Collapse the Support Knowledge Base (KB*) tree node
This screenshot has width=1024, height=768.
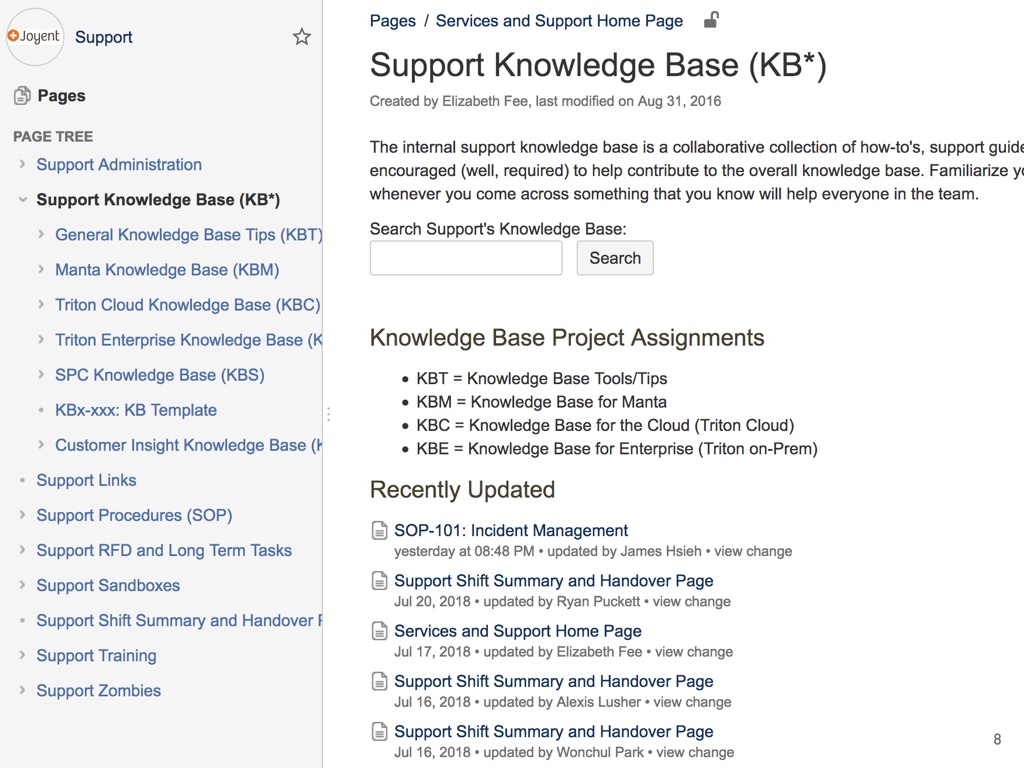tap(22, 200)
